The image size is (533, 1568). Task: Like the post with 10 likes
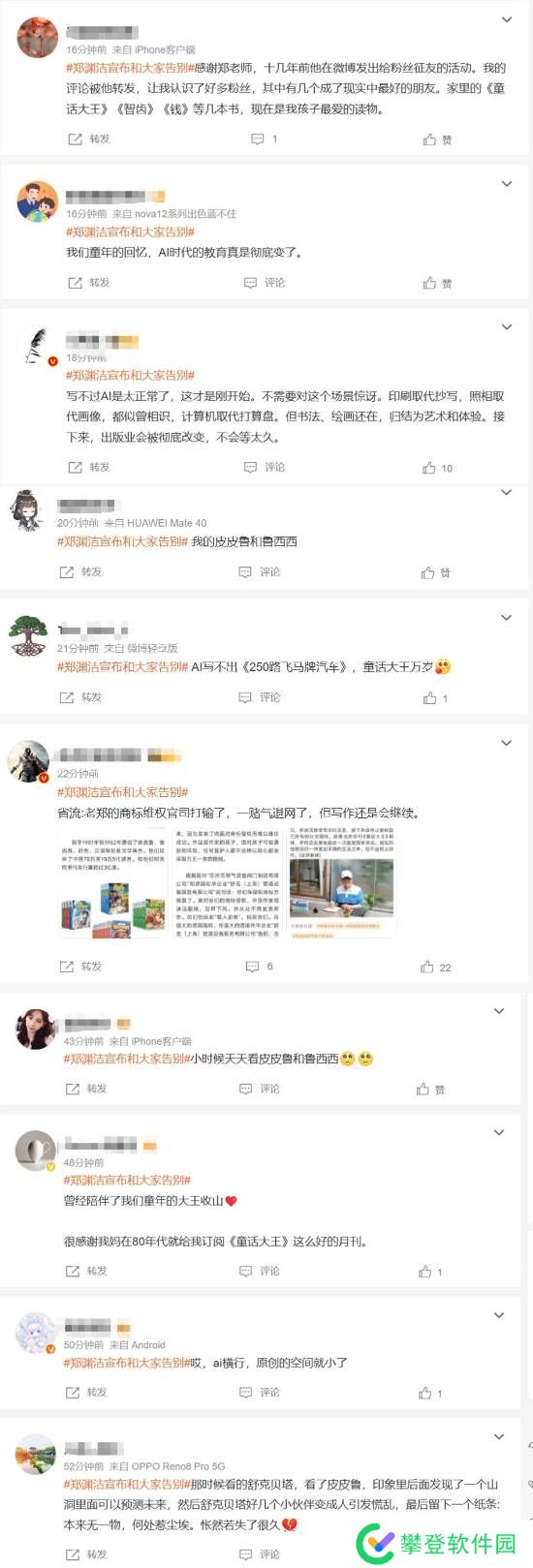(x=437, y=468)
